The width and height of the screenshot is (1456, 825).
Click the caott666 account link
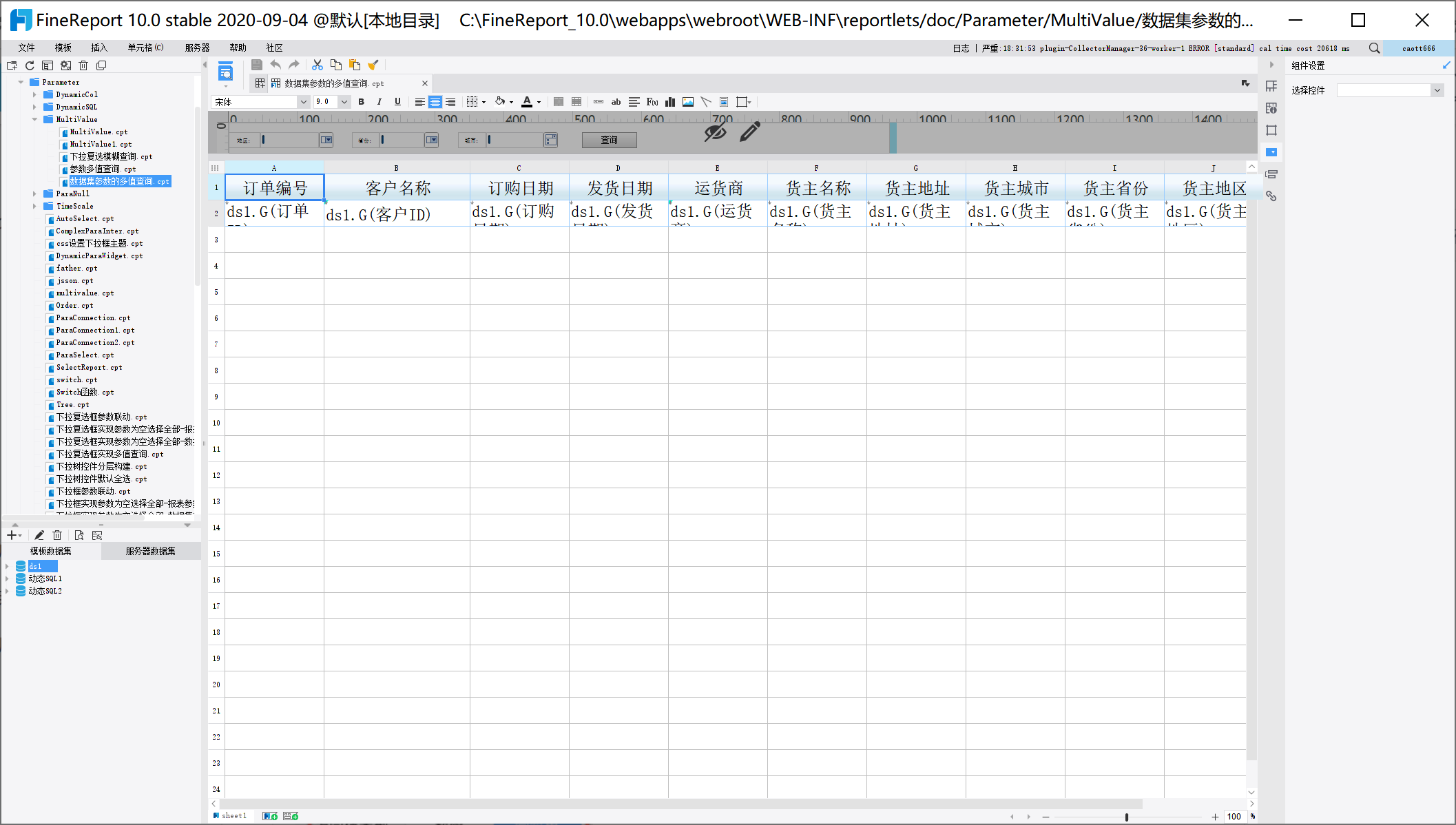[1418, 48]
